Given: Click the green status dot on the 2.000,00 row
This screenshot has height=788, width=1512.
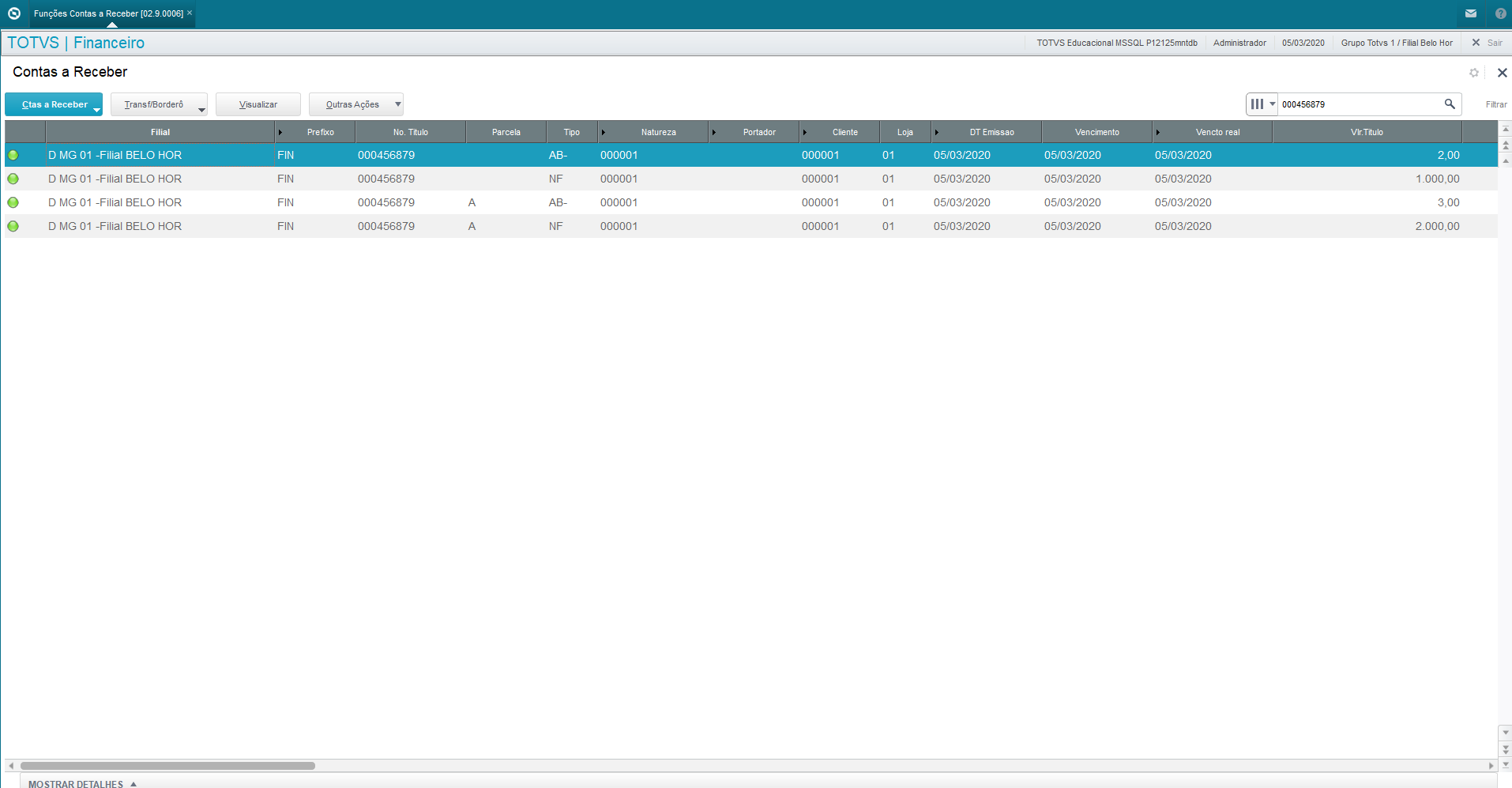Looking at the screenshot, I should pyautogui.click(x=13, y=226).
